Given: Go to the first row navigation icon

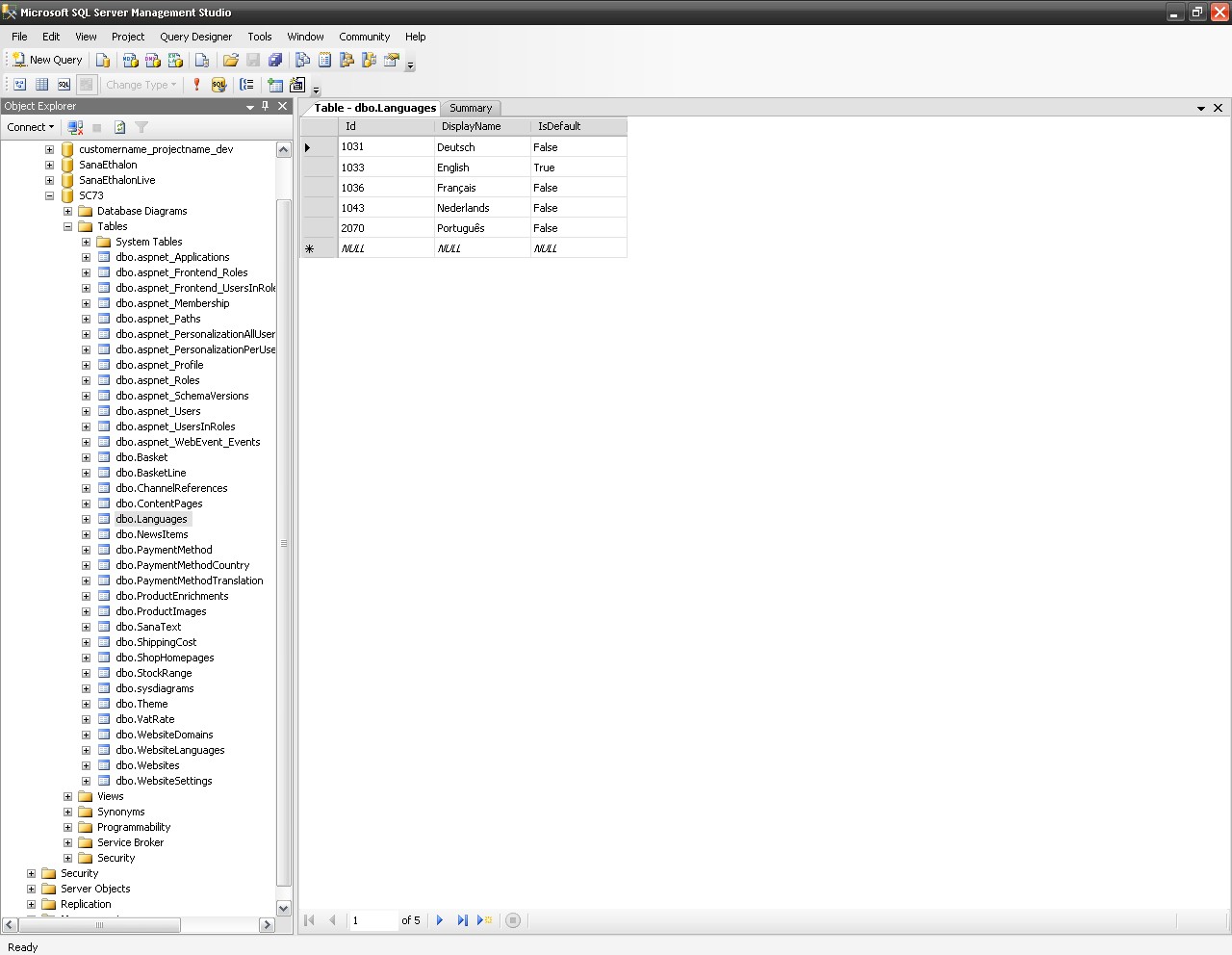Looking at the screenshot, I should [x=310, y=920].
